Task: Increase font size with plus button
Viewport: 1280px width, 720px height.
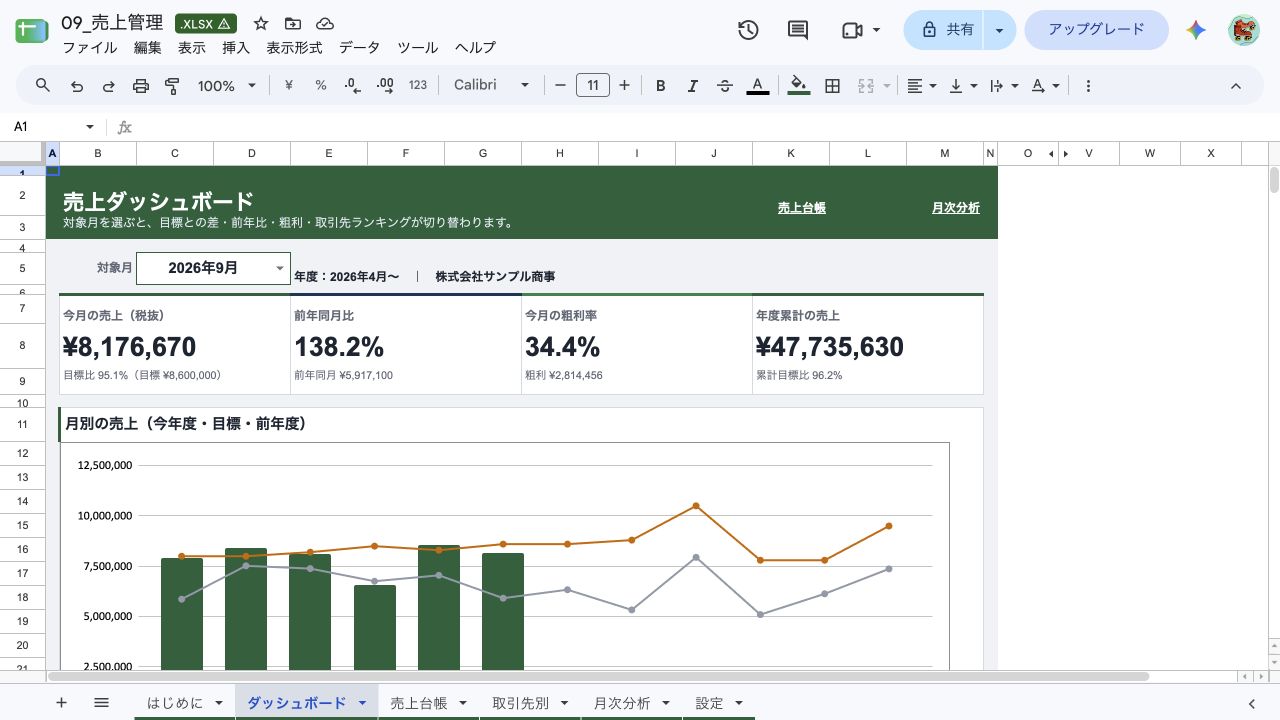Action: click(x=624, y=86)
